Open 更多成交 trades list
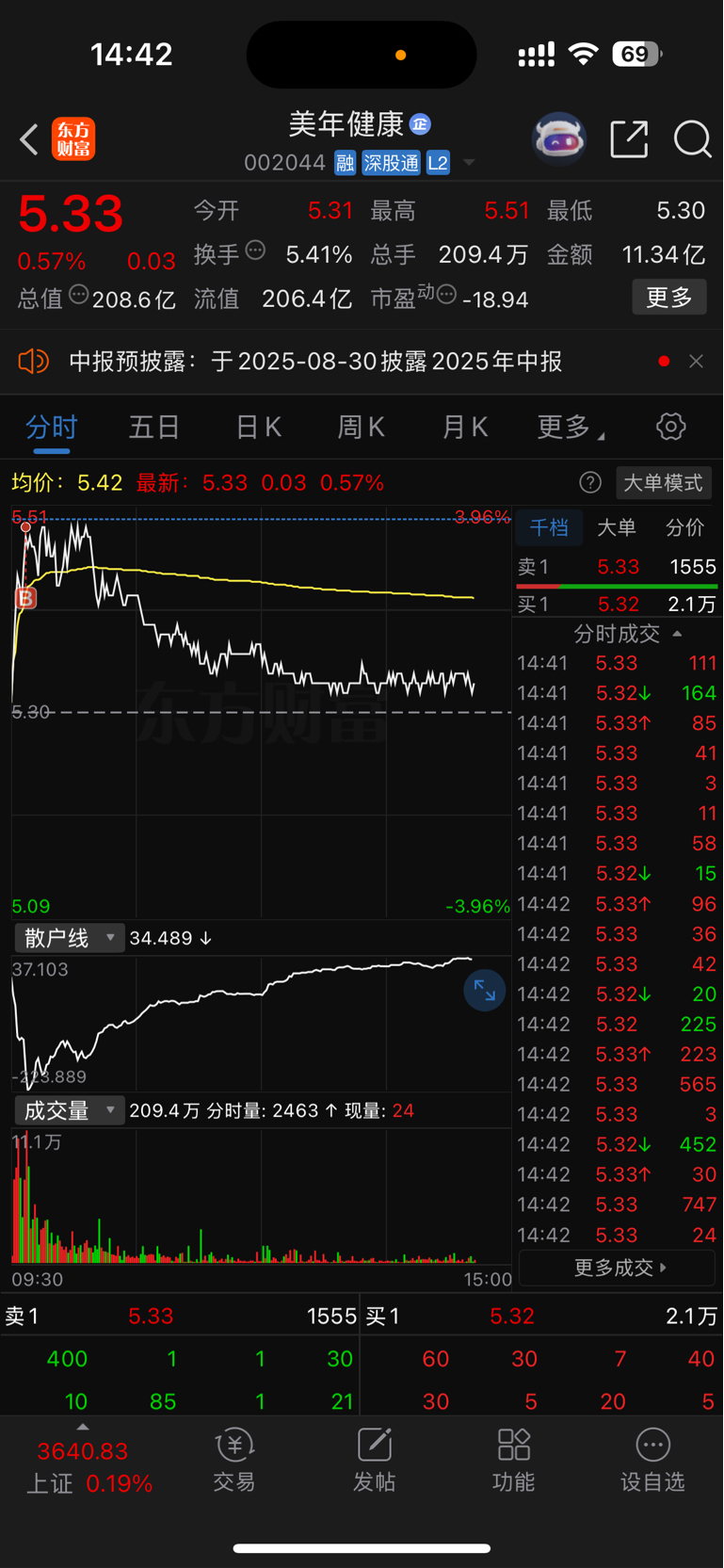Image resolution: width=724 pixels, height=1568 pixels. 618,1268
